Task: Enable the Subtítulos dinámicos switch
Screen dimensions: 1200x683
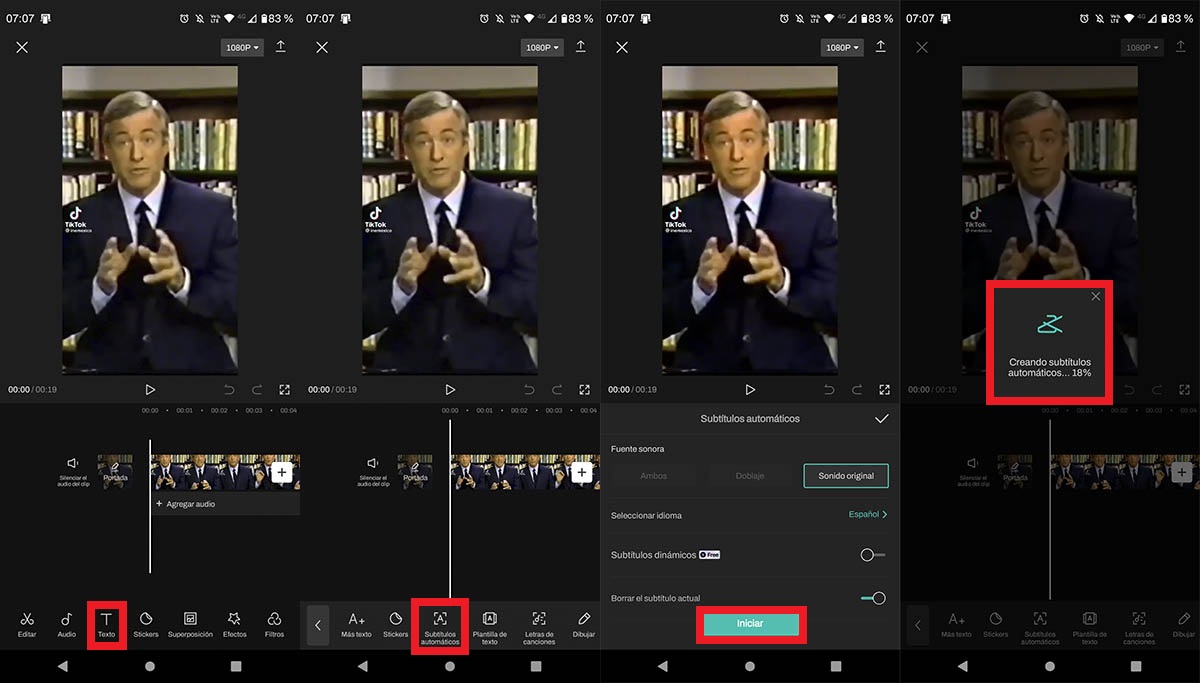Action: (872, 555)
